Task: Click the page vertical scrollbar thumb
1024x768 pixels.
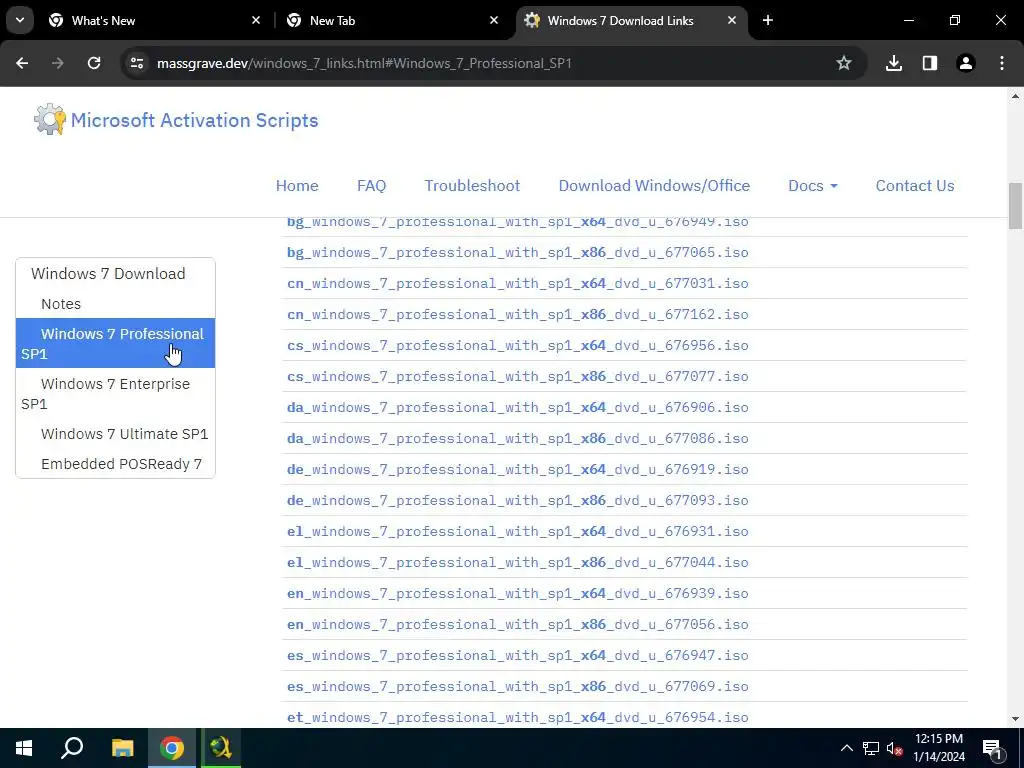Action: click(1016, 206)
